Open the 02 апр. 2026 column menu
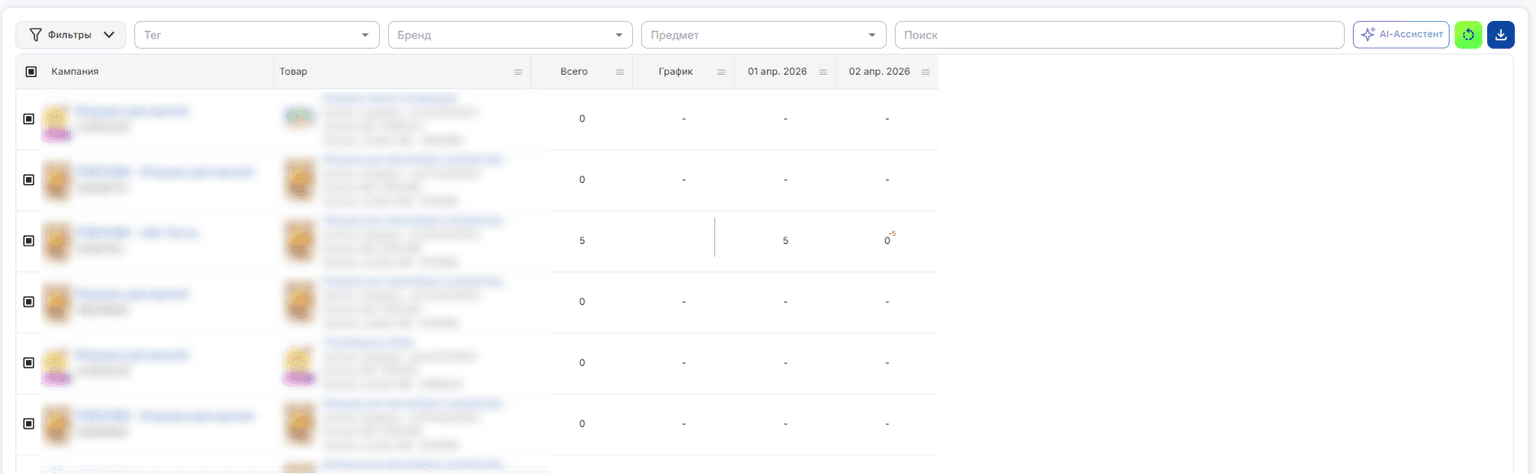 click(925, 72)
